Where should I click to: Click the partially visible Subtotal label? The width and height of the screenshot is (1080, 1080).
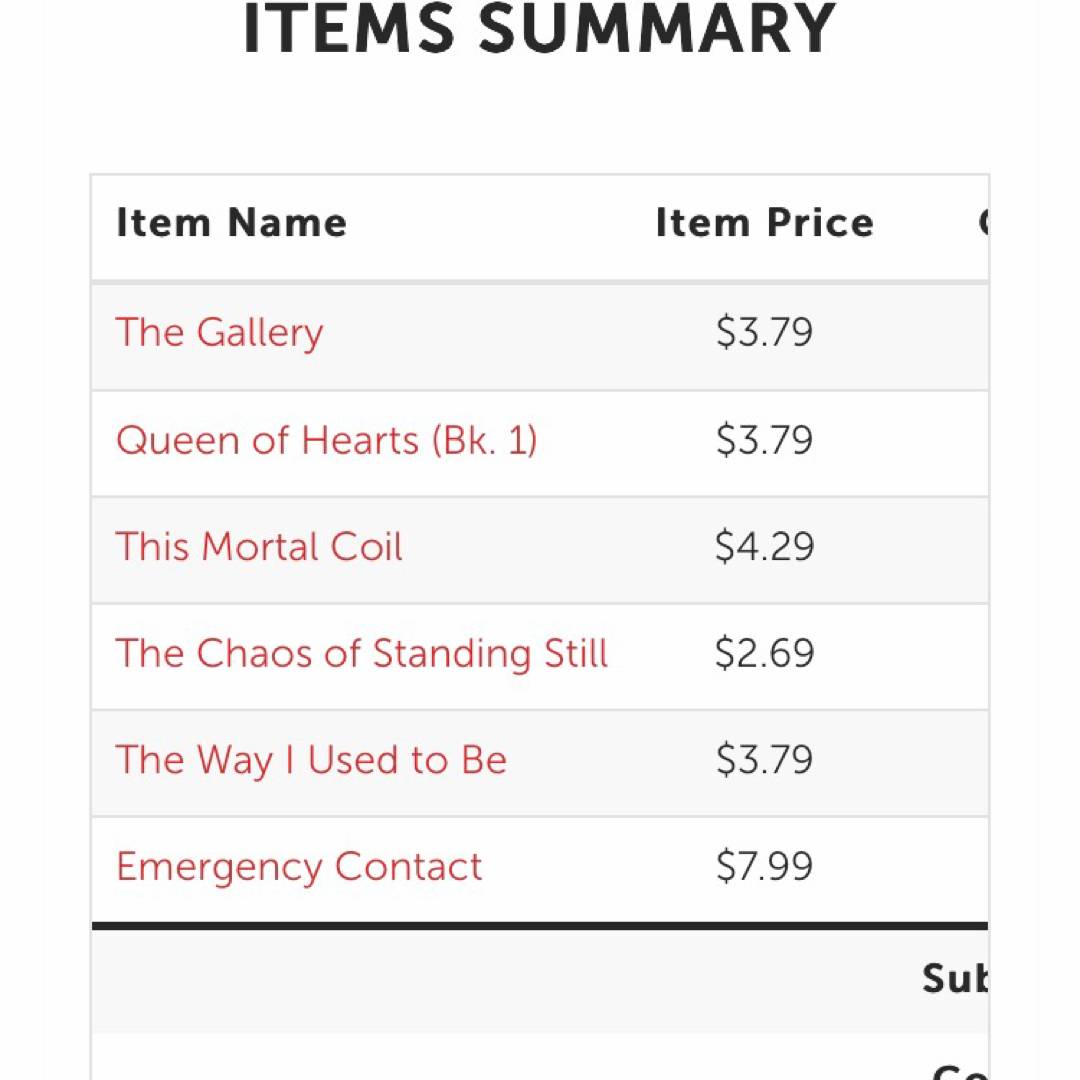[x=954, y=980]
